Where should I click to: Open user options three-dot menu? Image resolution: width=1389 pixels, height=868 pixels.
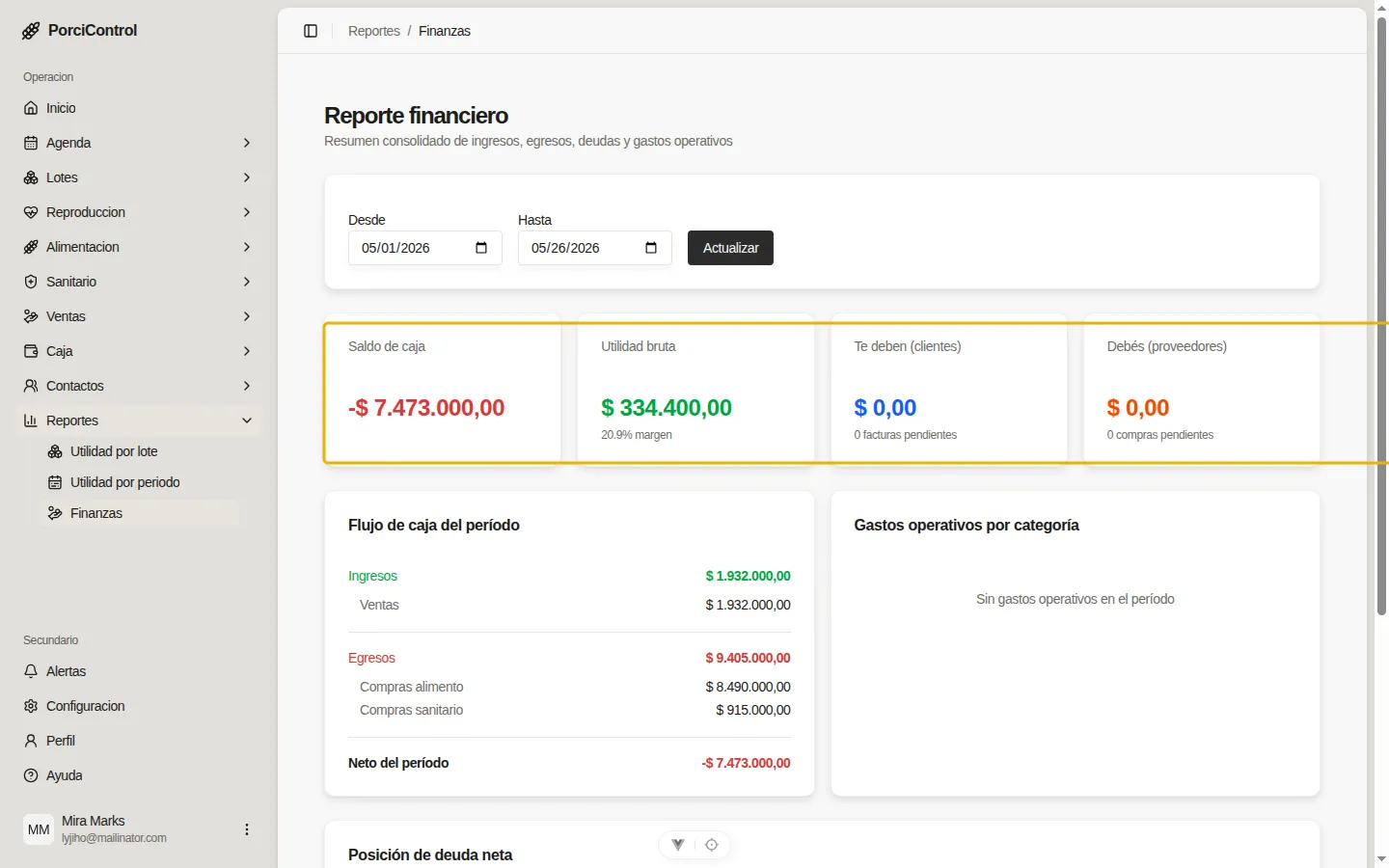pos(247,829)
